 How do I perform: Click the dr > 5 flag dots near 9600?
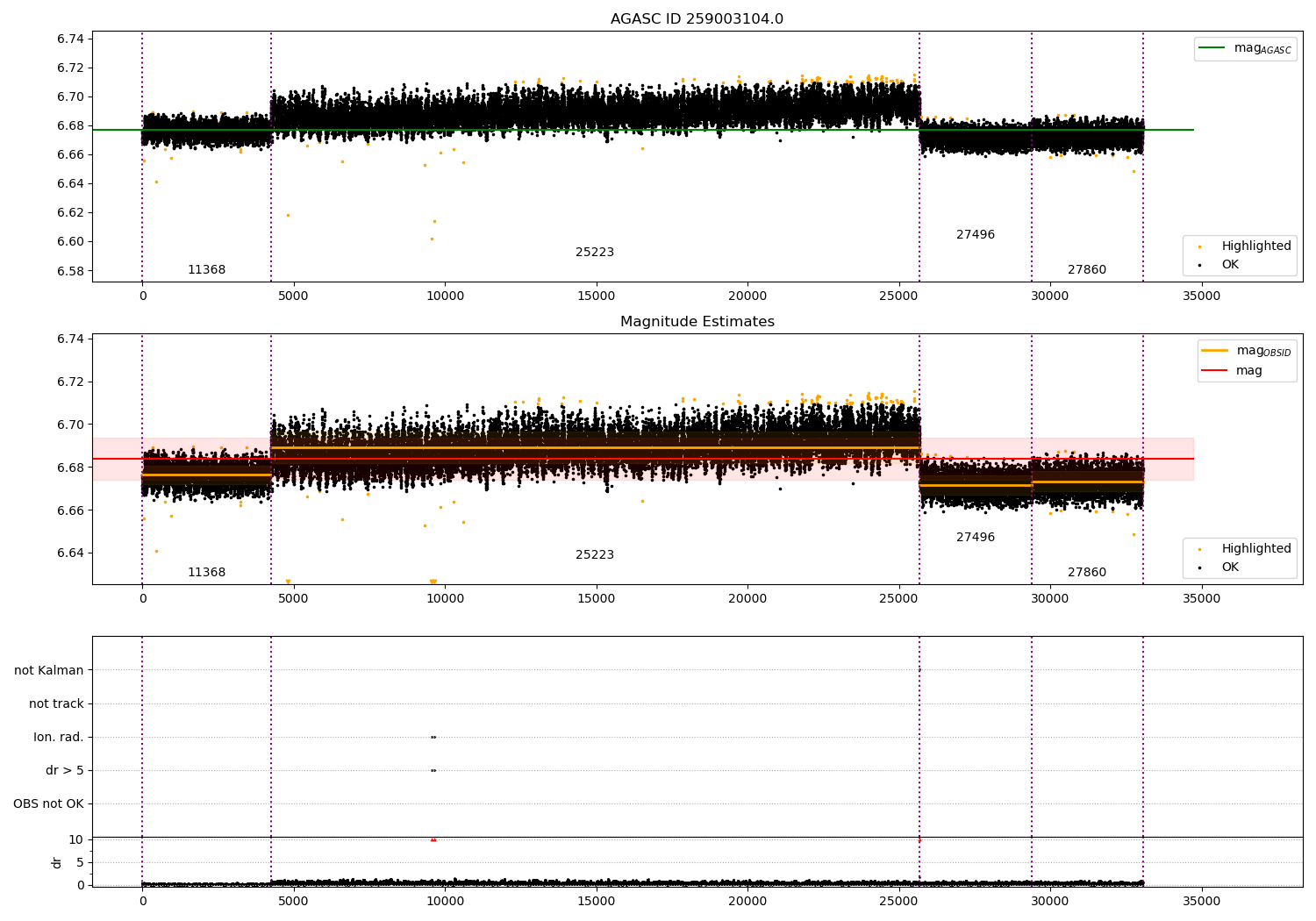433,771
